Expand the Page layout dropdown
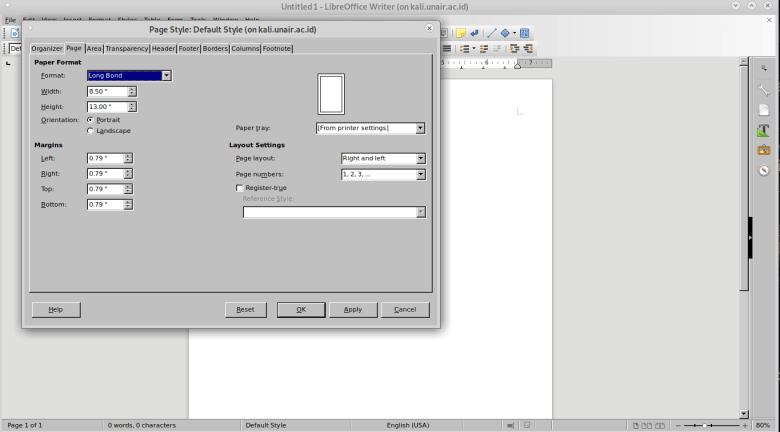Image resolution: width=780 pixels, height=432 pixels. tap(420, 158)
